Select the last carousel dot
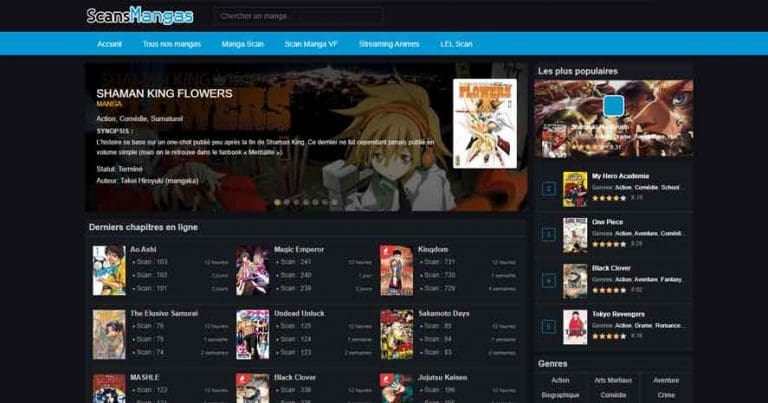The image size is (768, 403). click(334, 202)
